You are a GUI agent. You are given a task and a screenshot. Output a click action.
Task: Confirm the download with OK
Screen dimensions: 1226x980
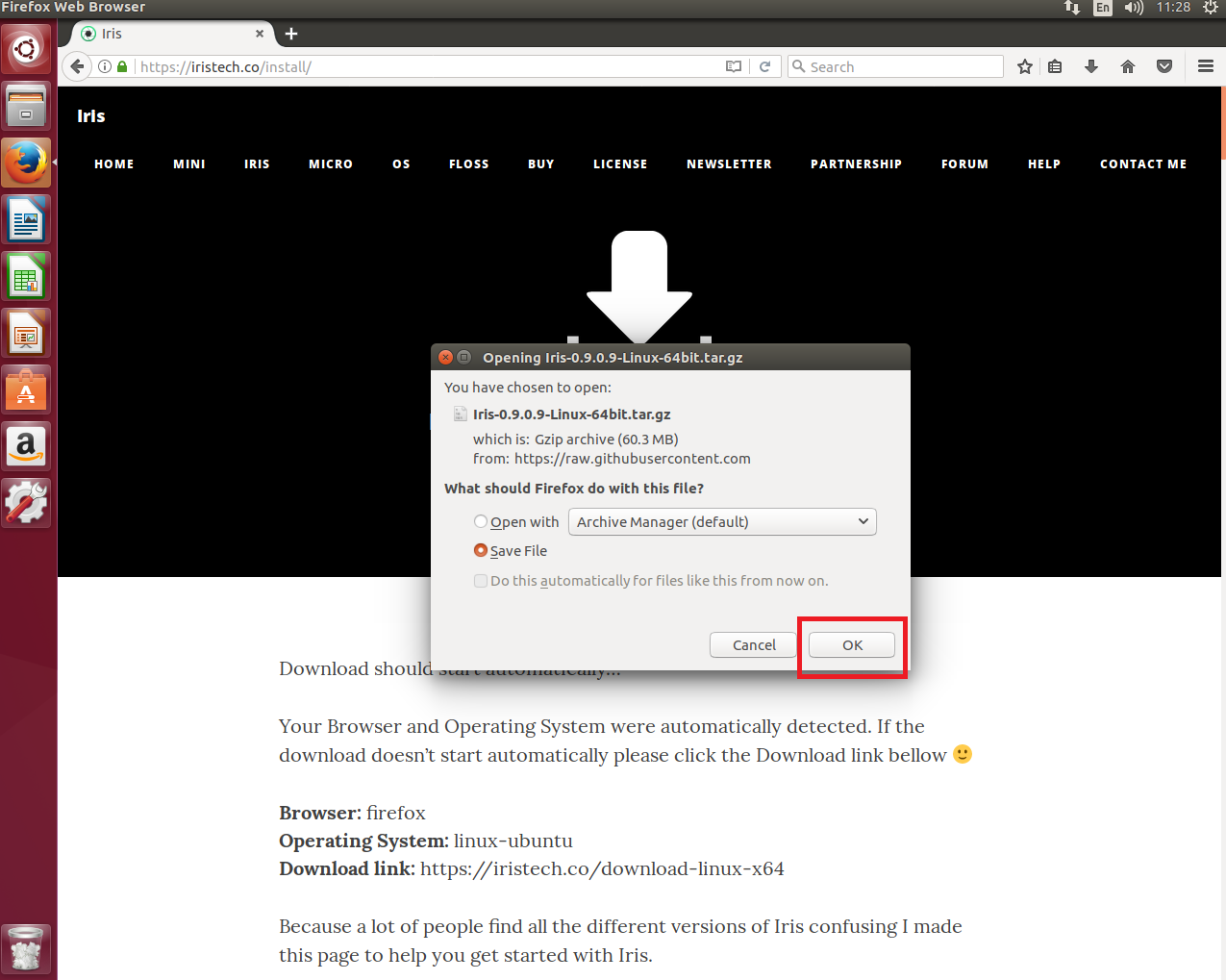(x=852, y=644)
